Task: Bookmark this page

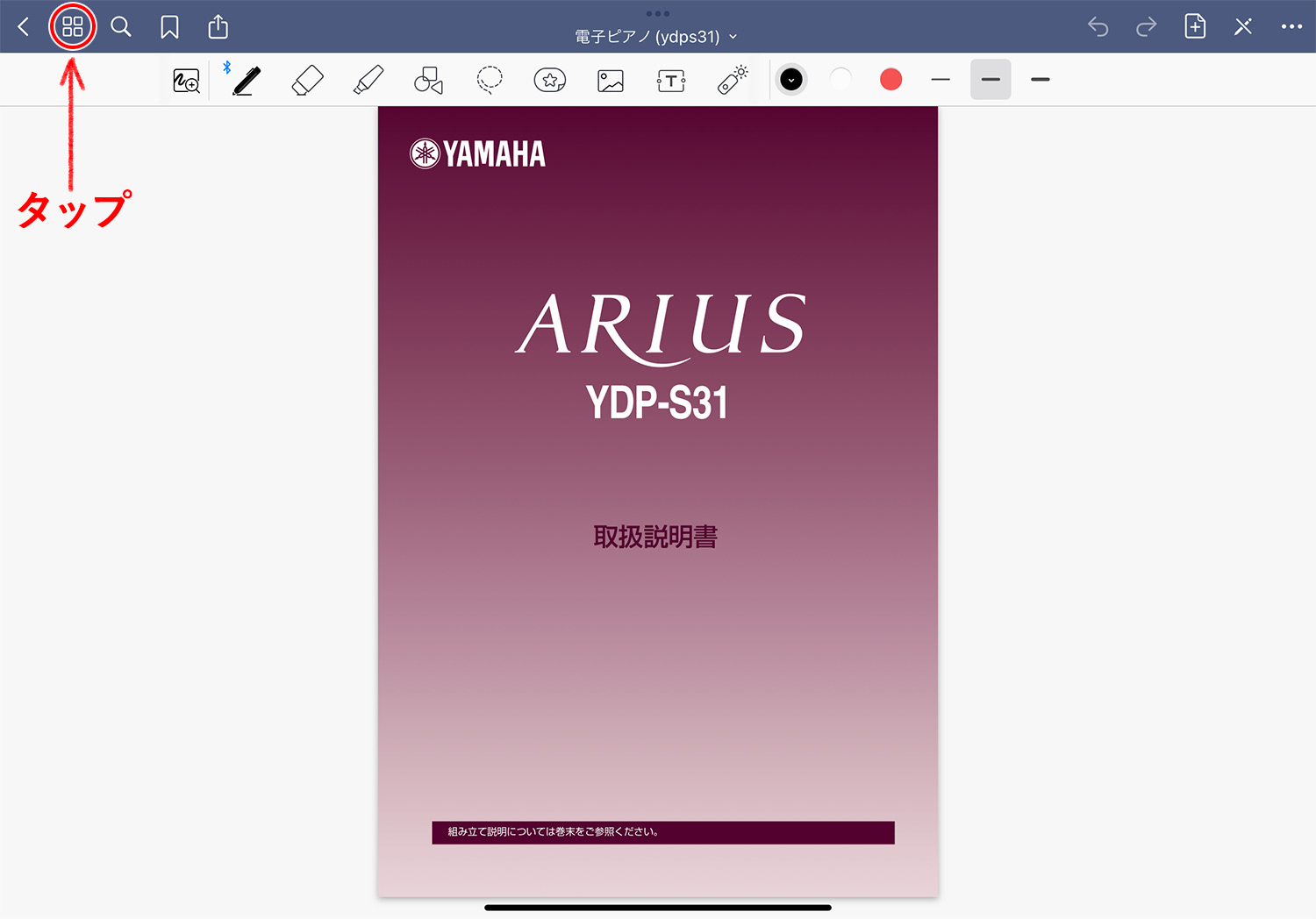Action: click(x=169, y=27)
